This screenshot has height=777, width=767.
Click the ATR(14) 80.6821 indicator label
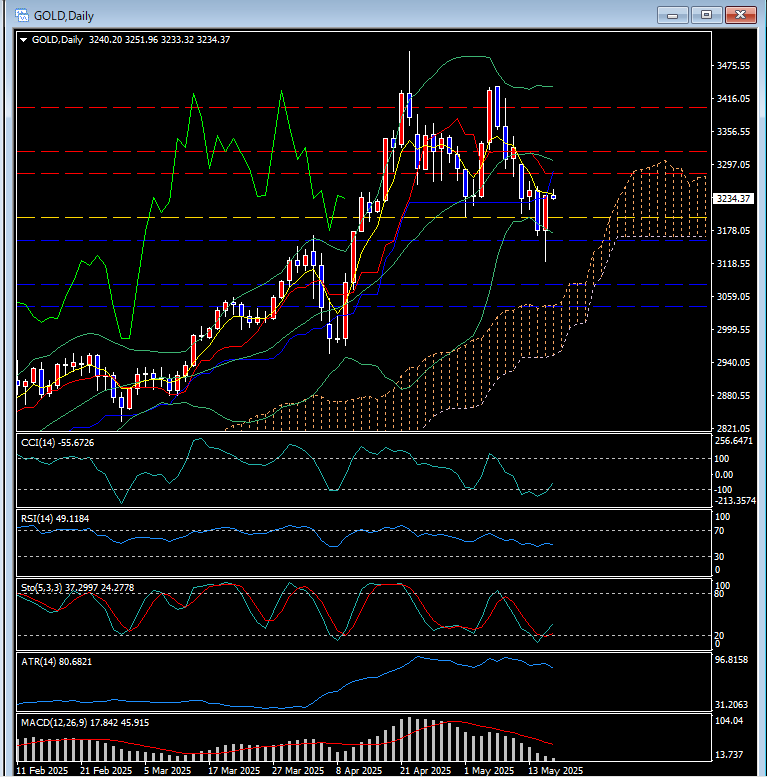tap(56, 662)
